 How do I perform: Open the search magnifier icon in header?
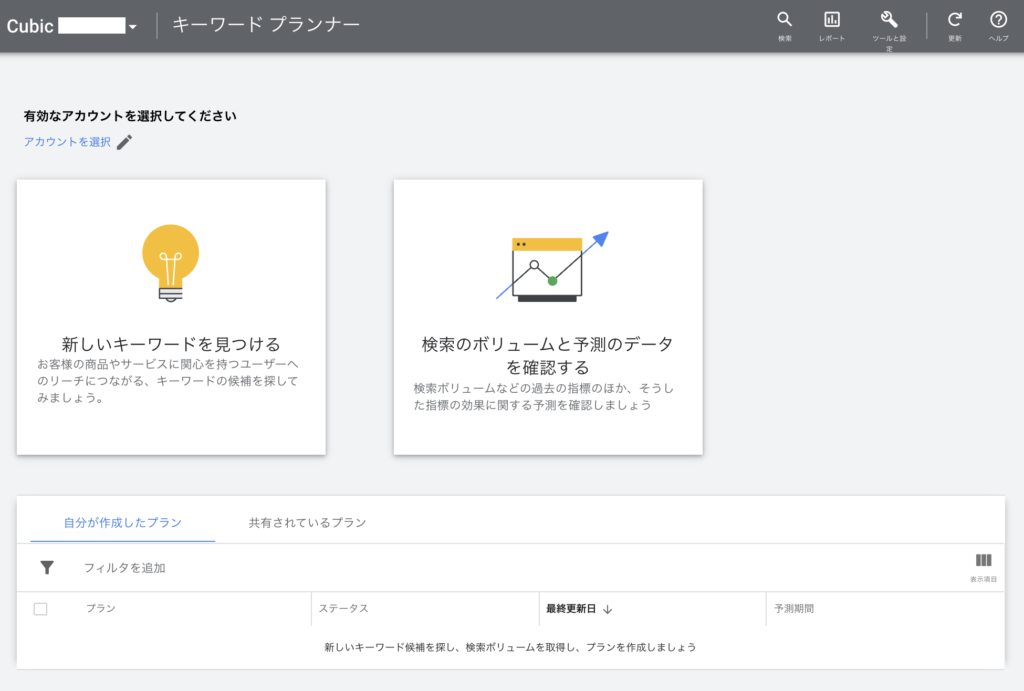(x=784, y=20)
